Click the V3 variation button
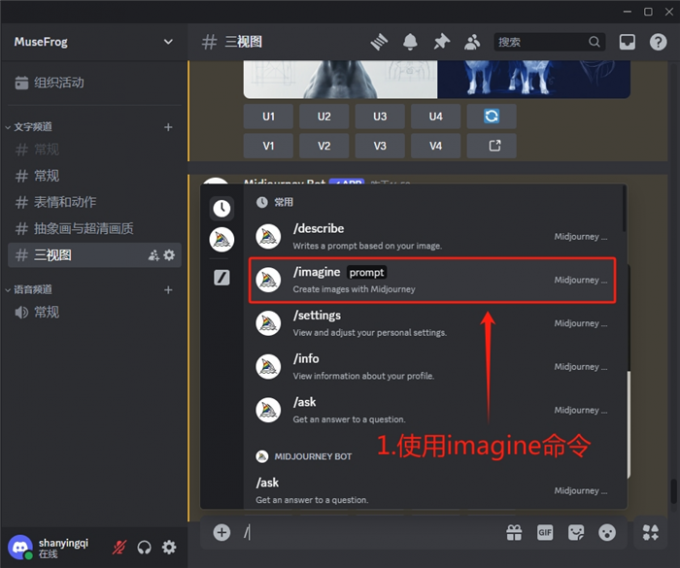Screen dimensions: 680x568 380,146
